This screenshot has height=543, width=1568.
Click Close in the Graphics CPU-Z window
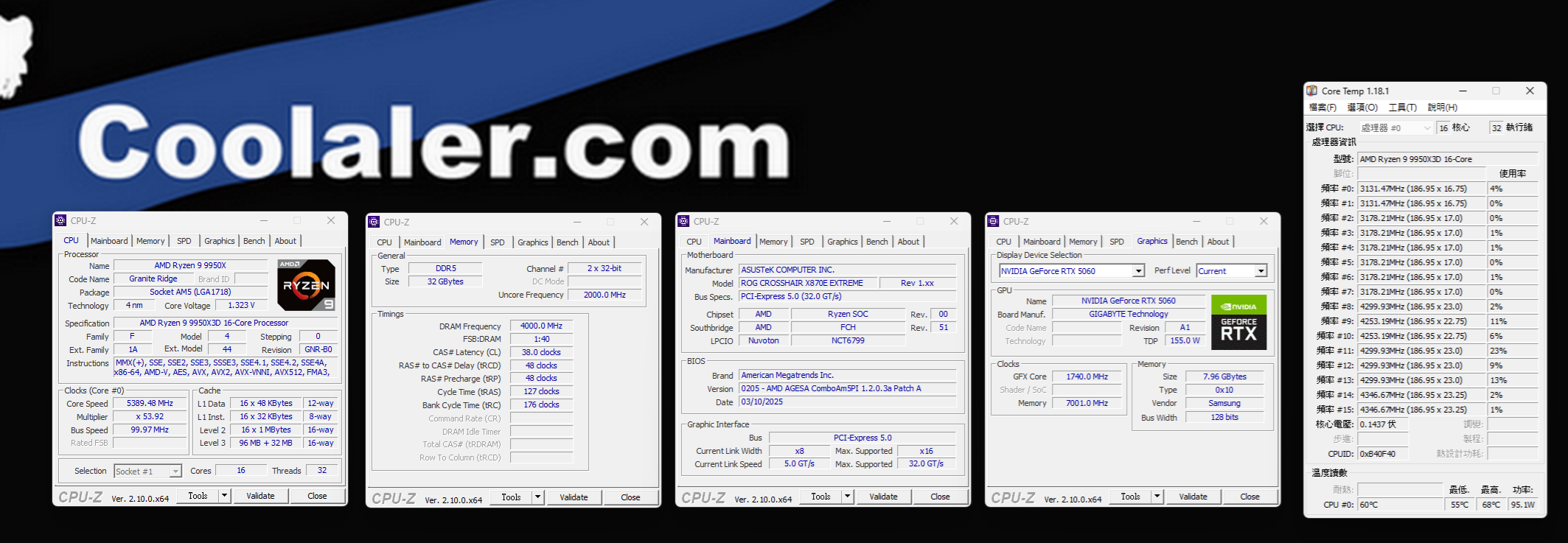click(x=1250, y=497)
